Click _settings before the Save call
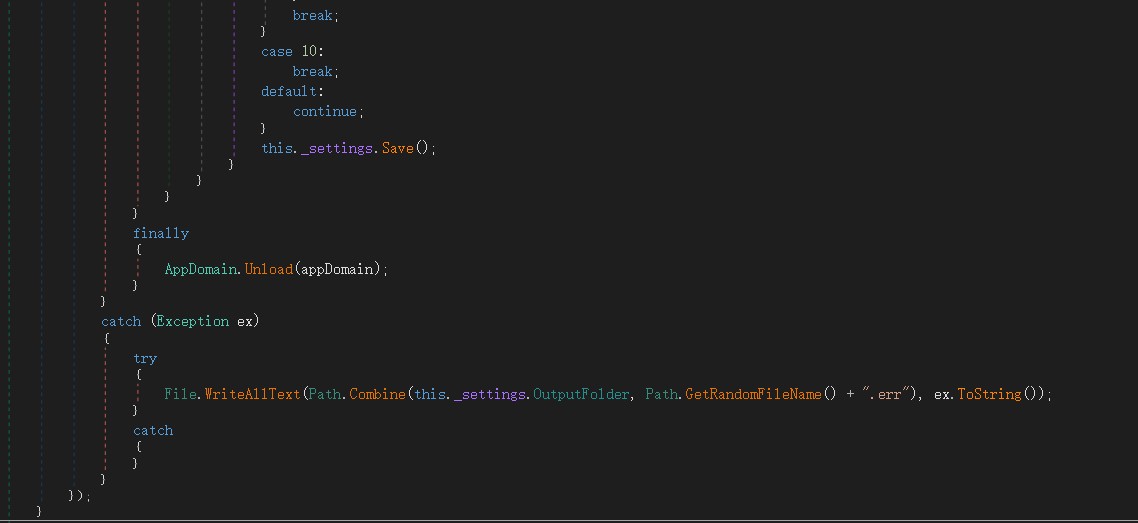1138x523 pixels. tap(338, 148)
